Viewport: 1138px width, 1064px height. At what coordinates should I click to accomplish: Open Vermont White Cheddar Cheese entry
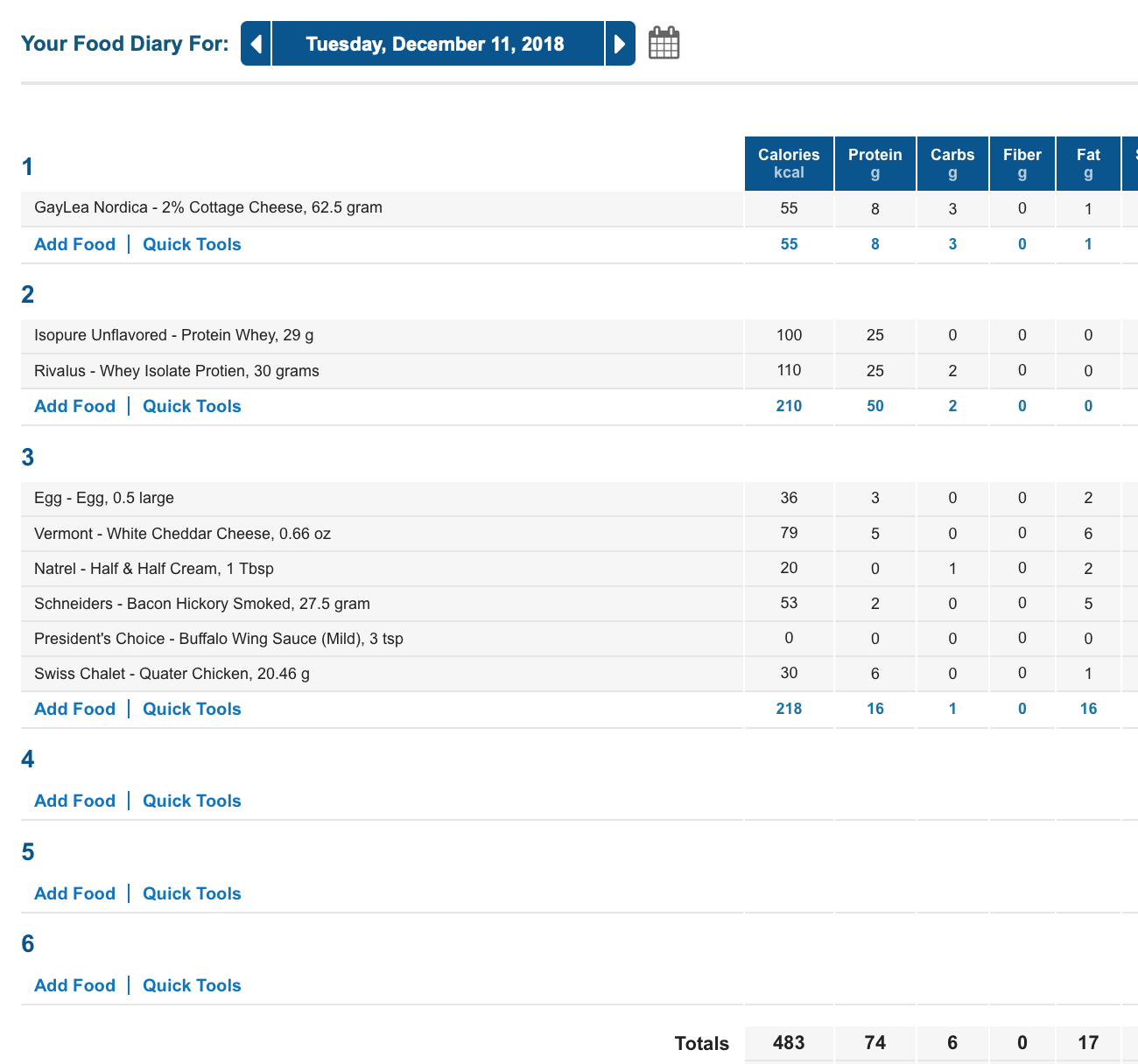(182, 534)
